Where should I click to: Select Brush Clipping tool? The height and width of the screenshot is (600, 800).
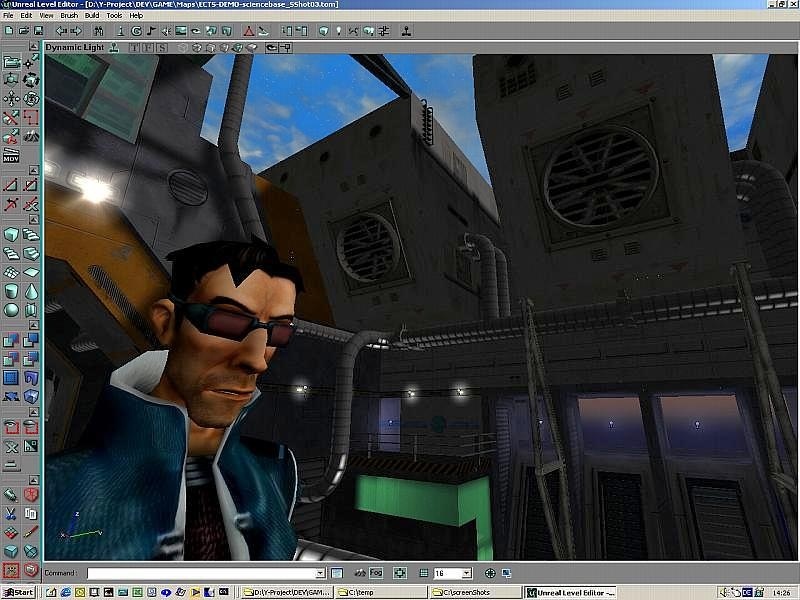(11, 117)
